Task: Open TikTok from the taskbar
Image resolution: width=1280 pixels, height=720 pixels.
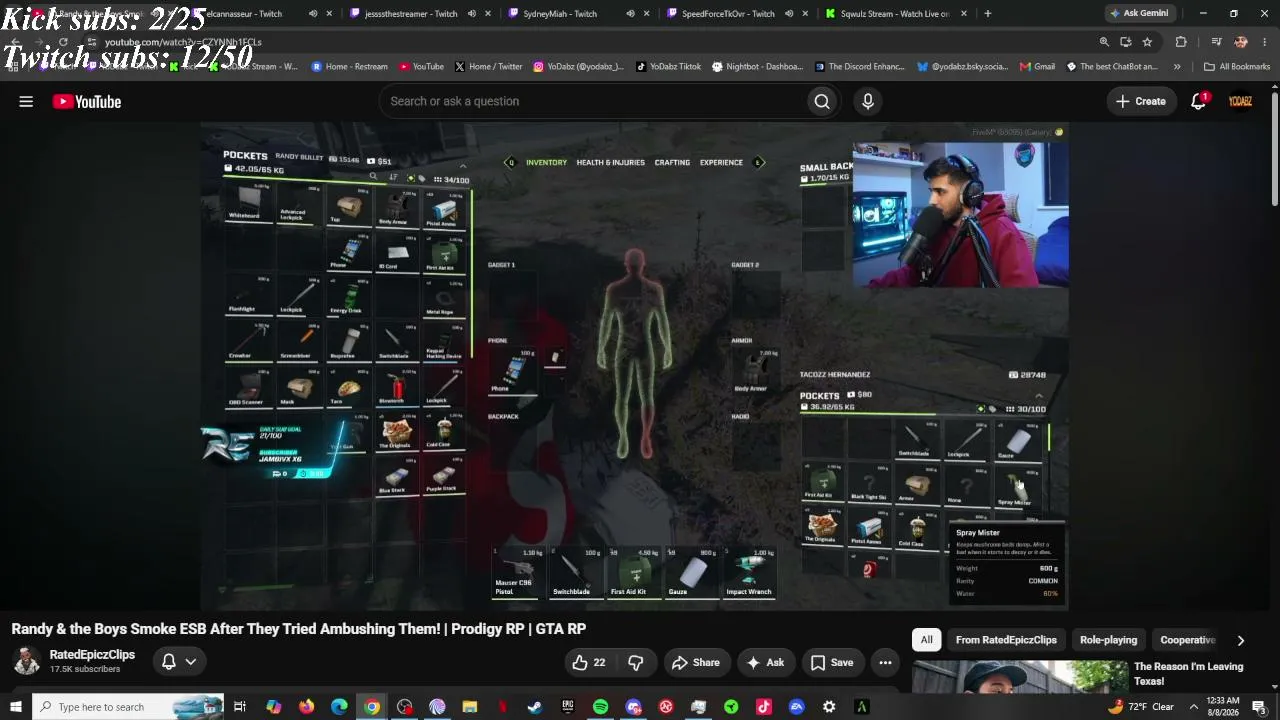Action: [764, 707]
